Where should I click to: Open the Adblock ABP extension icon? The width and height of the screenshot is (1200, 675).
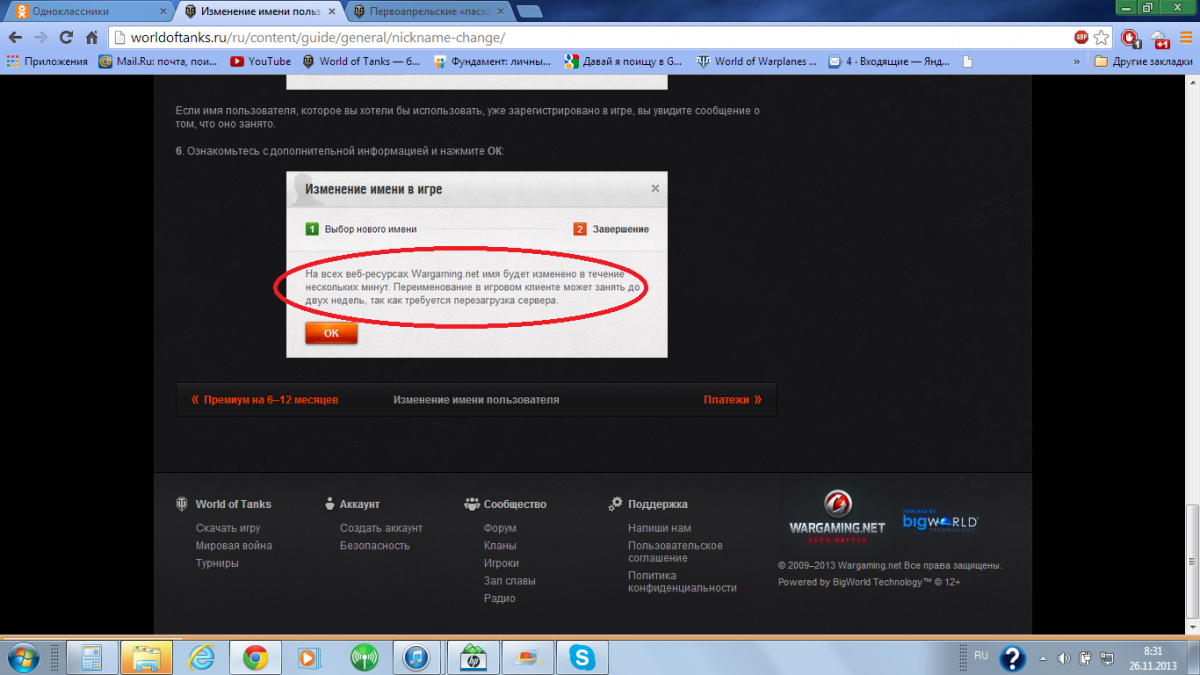[x=1081, y=37]
